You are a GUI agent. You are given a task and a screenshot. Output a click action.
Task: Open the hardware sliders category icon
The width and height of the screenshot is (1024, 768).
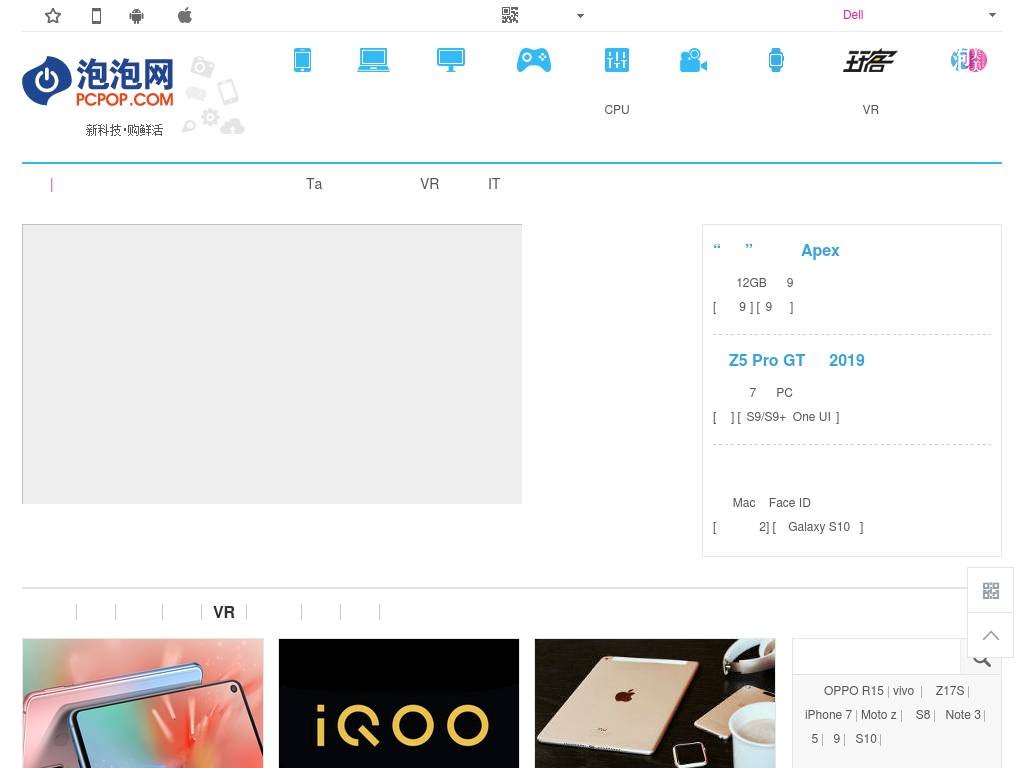coord(616,60)
